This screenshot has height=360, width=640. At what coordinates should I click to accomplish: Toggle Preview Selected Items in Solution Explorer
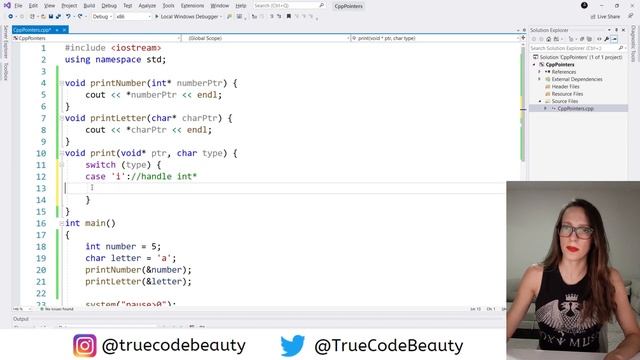click(x=614, y=39)
